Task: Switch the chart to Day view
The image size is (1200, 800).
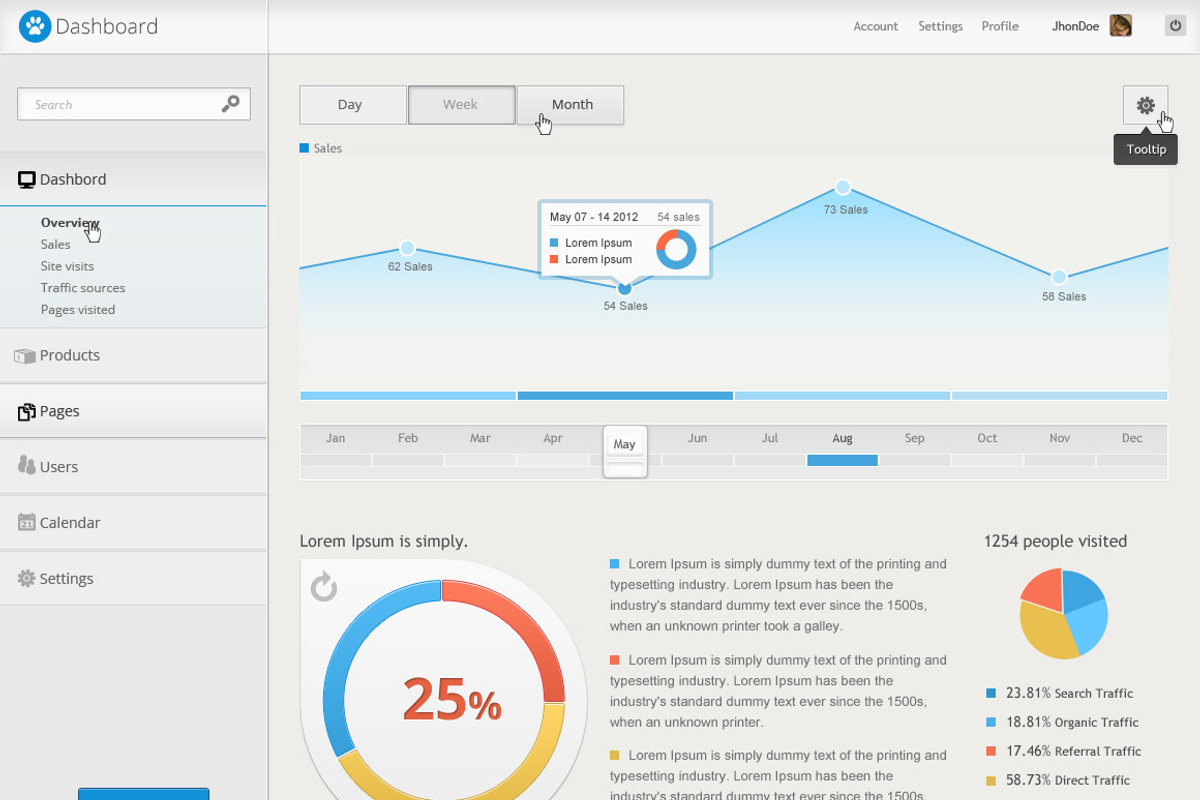Action: pos(353,105)
